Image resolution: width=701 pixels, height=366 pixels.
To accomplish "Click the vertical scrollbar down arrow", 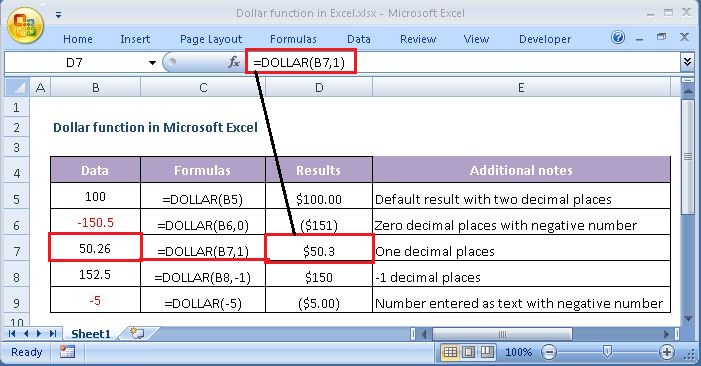I will pyautogui.click(x=688, y=319).
